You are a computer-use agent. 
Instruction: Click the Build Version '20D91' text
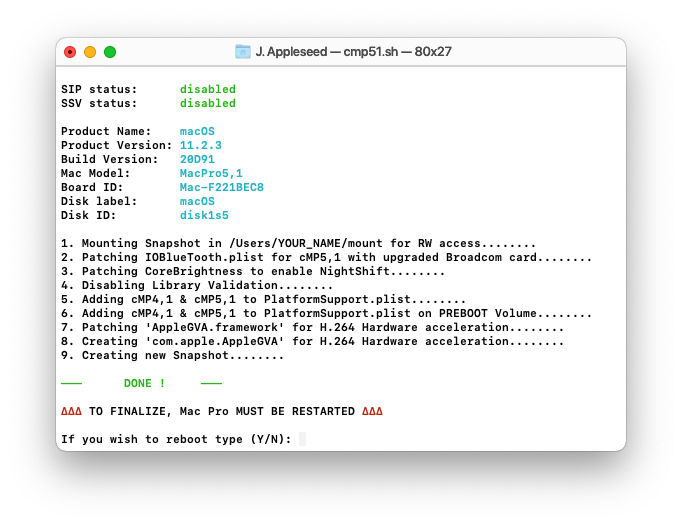click(197, 159)
